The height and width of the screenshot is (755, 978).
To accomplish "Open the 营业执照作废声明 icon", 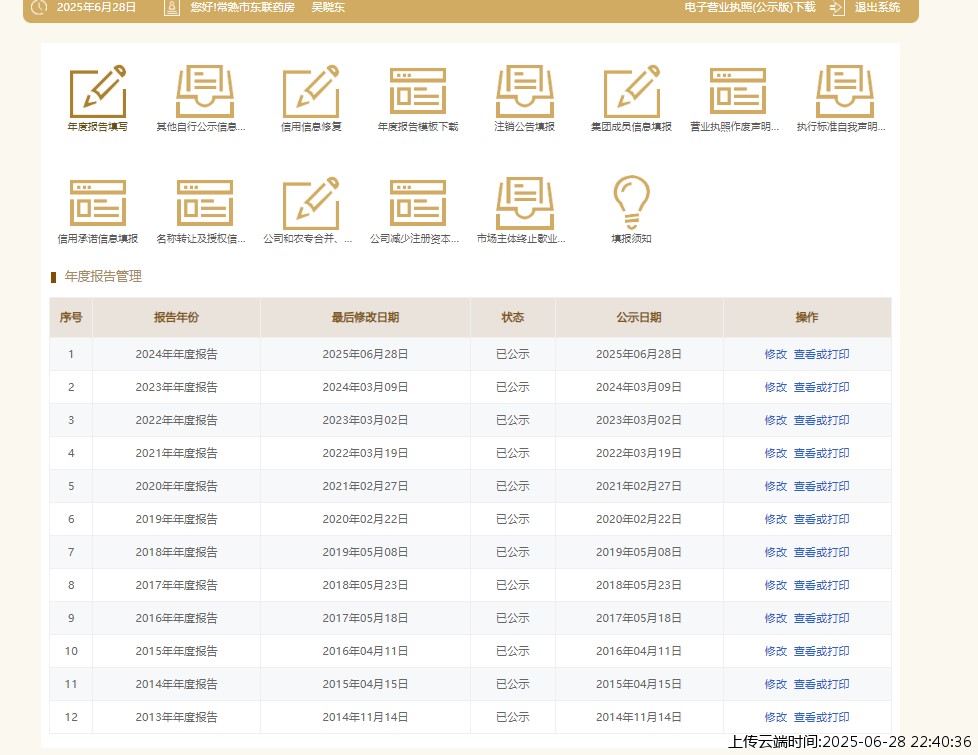I will point(738,92).
